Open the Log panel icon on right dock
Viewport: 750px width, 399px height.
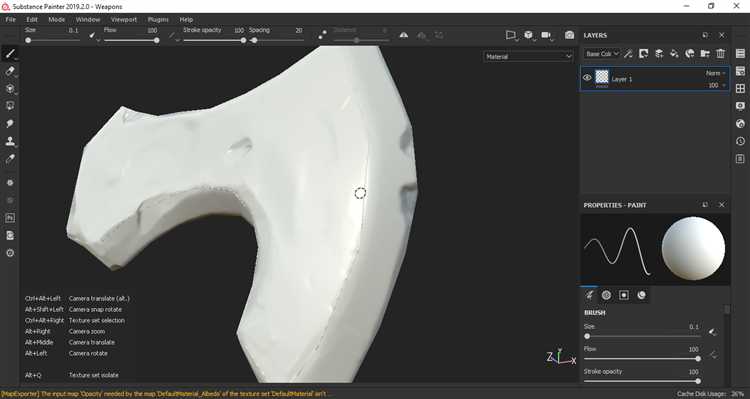pyautogui.click(x=740, y=159)
